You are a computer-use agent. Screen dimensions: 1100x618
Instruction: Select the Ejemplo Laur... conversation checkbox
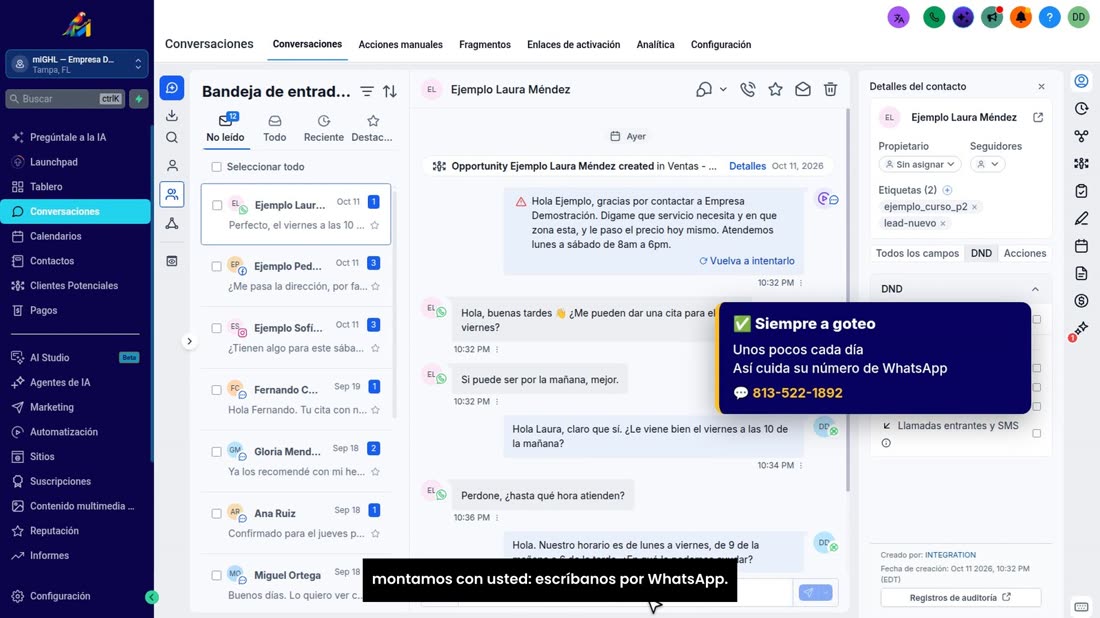(x=217, y=206)
